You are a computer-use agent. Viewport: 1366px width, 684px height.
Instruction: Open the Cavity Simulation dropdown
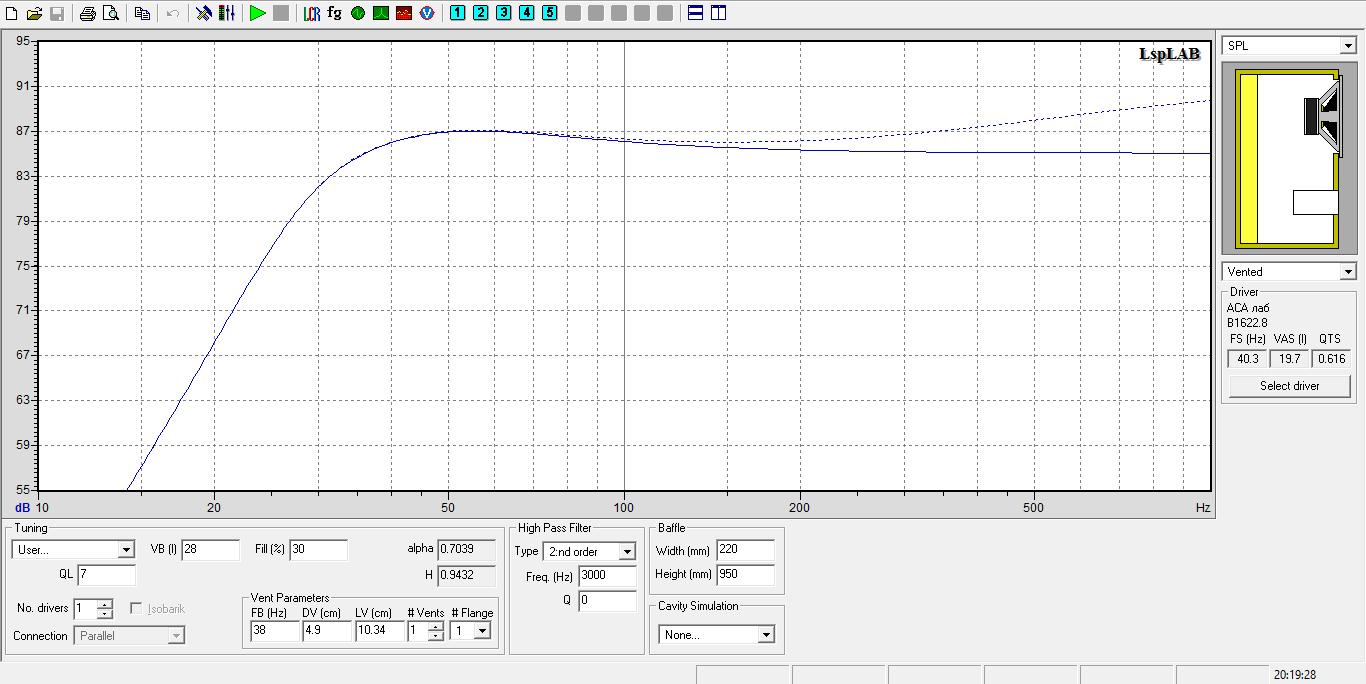[x=765, y=635]
